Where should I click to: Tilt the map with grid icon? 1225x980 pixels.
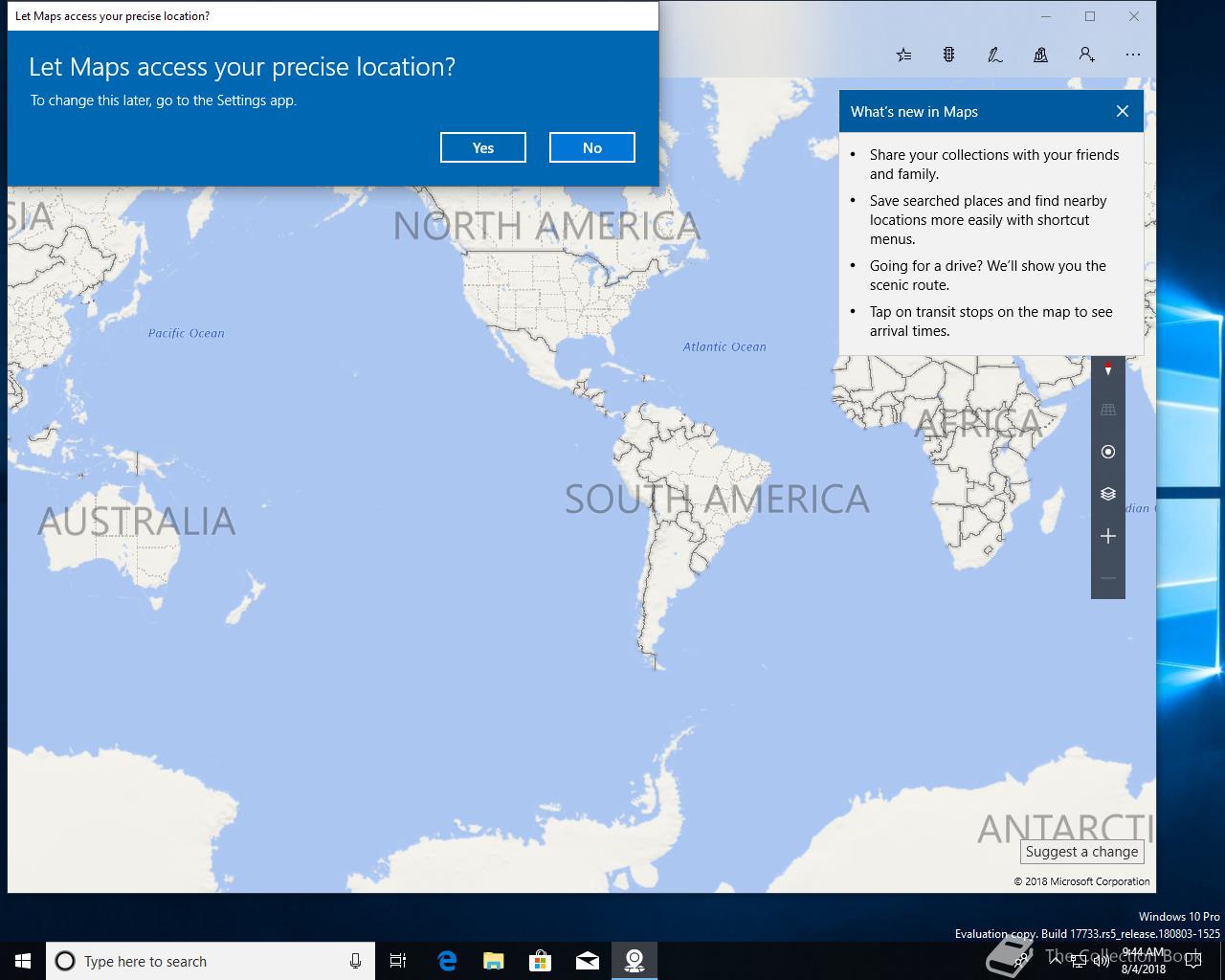tap(1108, 410)
